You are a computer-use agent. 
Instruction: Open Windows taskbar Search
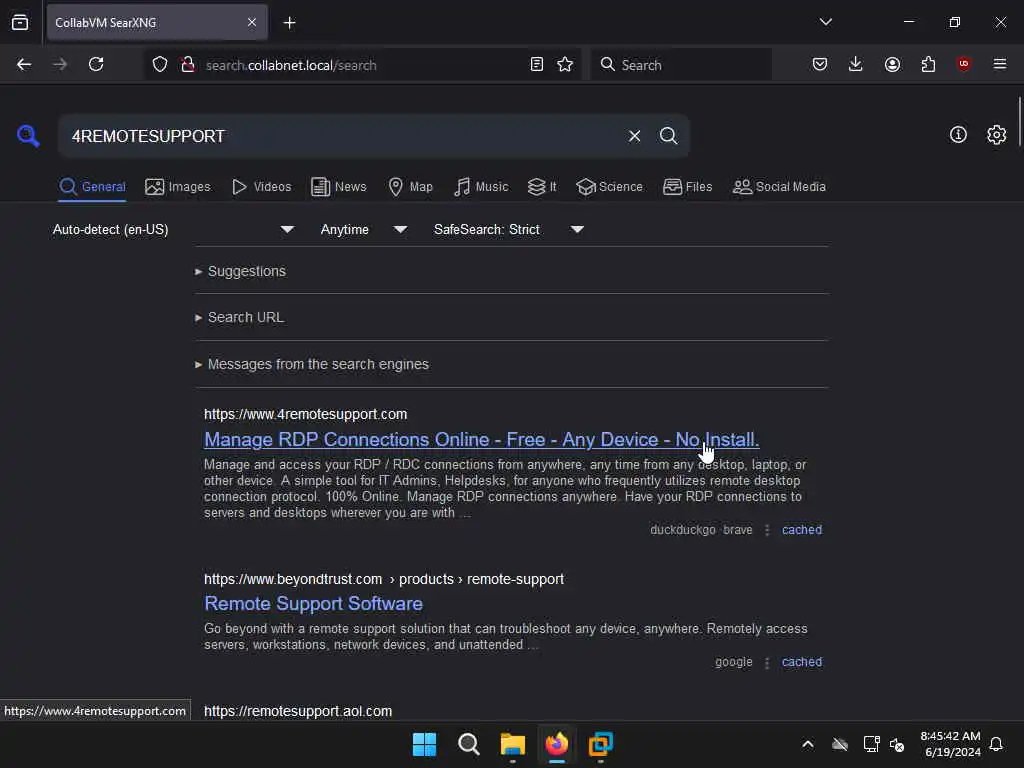468,744
